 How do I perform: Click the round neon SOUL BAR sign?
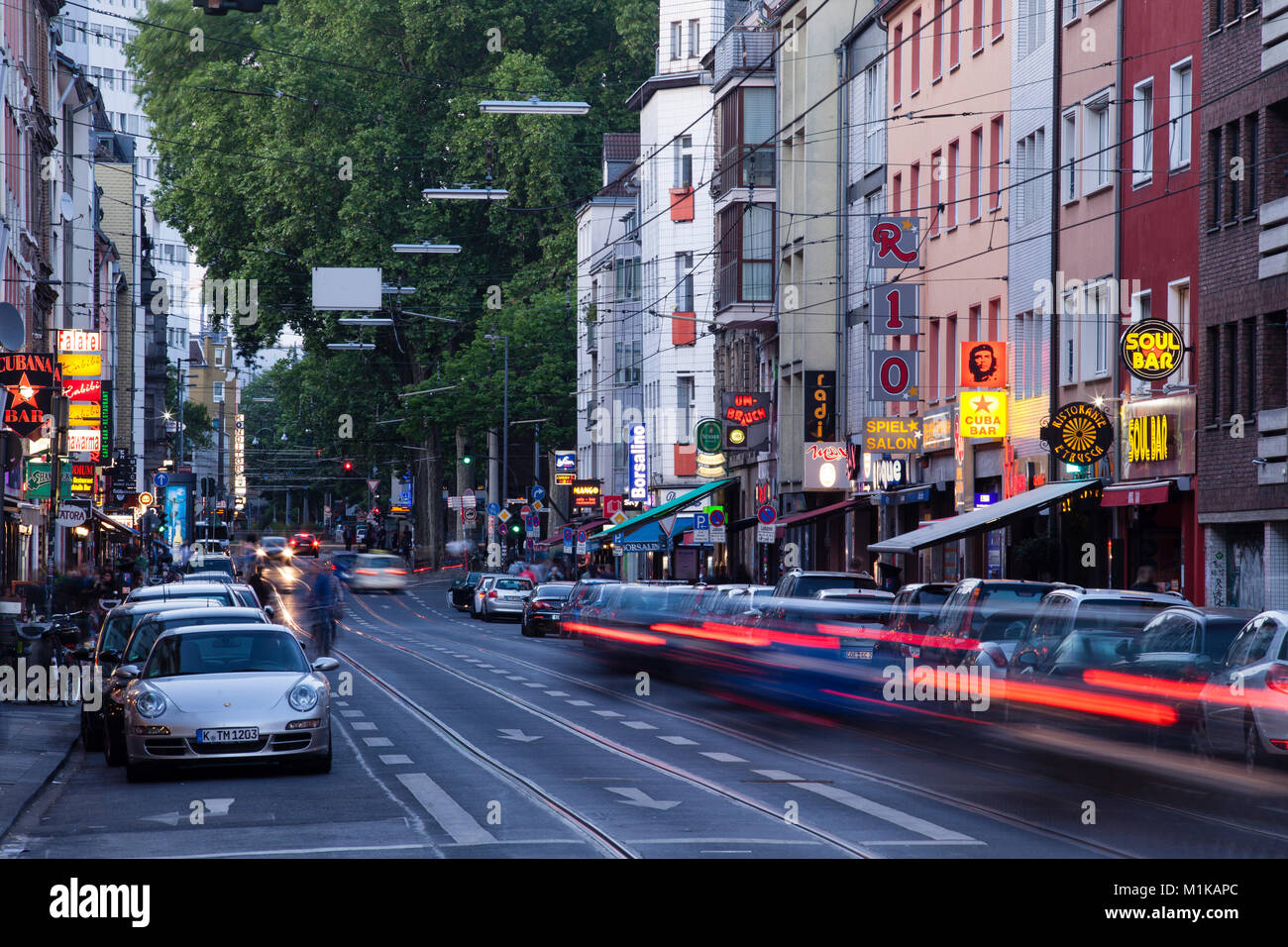(x=1152, y=350)
